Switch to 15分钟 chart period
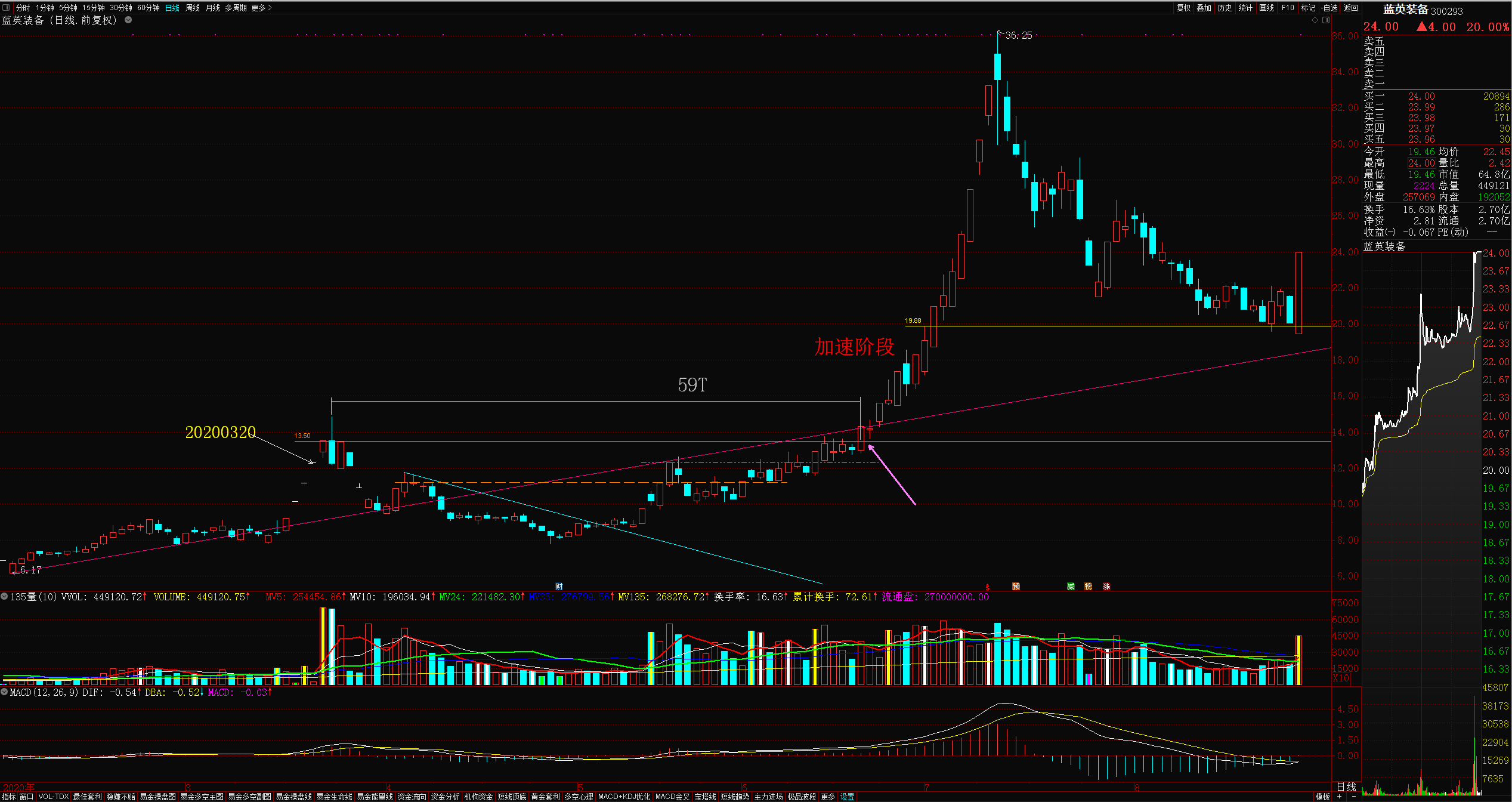The height and width of the screenshot is (802, 1512). [94, 8]
